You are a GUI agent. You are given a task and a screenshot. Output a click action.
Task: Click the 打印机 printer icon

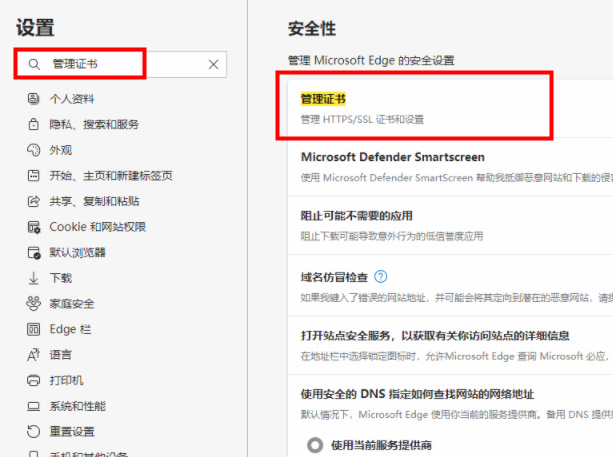pyautogui.click(x=34, y=380)
